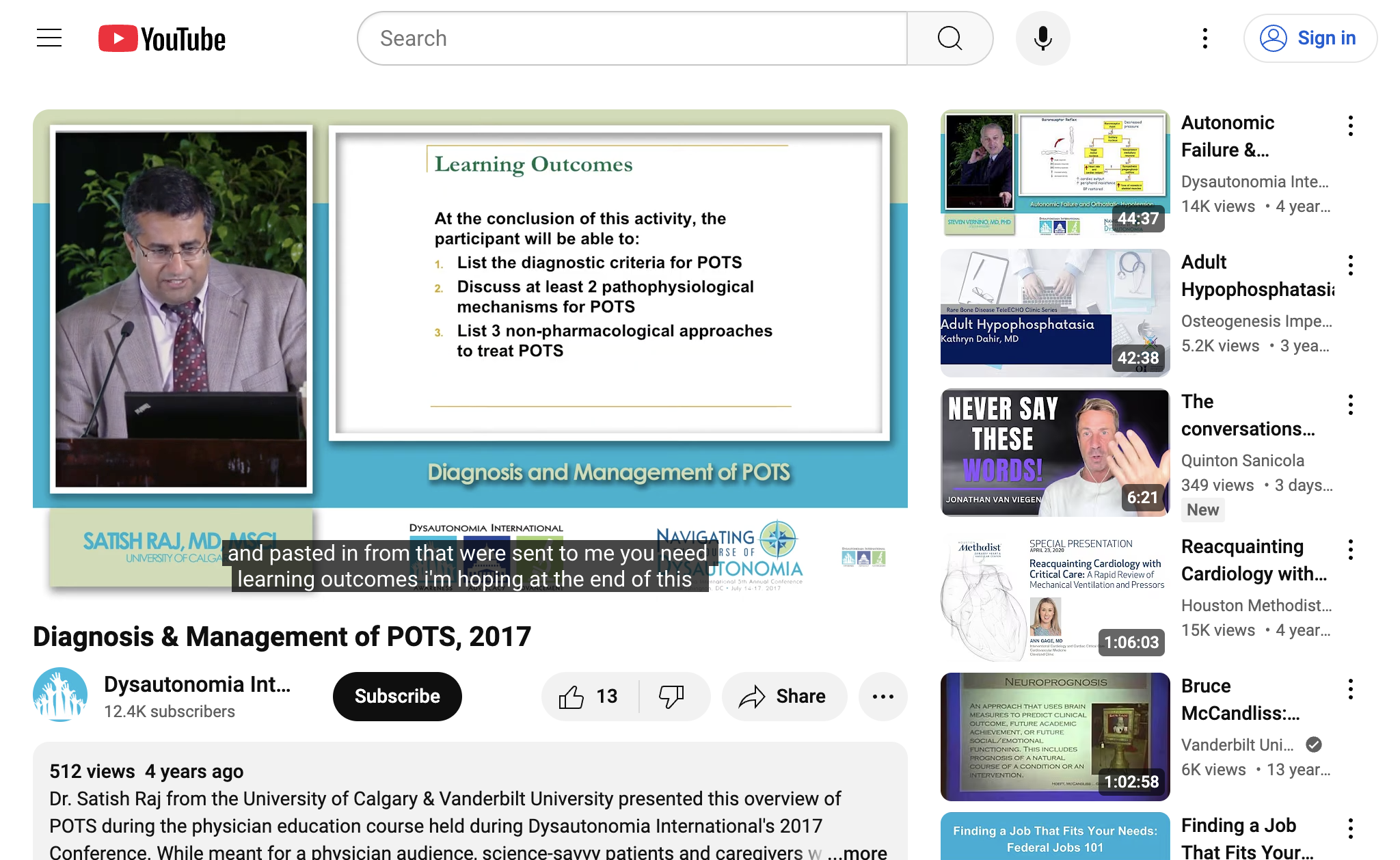Open more actions ellipsis below video
The height and width of the screenshot is (860, 1400).
(x=883, y=696)
